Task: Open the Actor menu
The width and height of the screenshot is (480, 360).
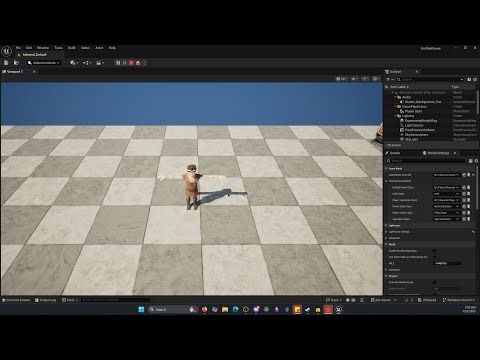Action: pyautogui.click(x=99, y=48)
